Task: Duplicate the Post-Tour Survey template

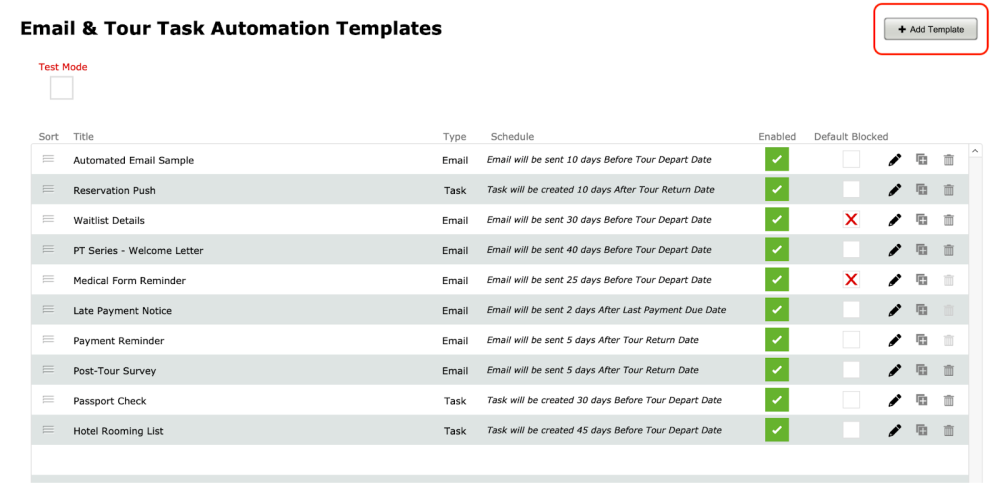Action: (x=922, y=371)
